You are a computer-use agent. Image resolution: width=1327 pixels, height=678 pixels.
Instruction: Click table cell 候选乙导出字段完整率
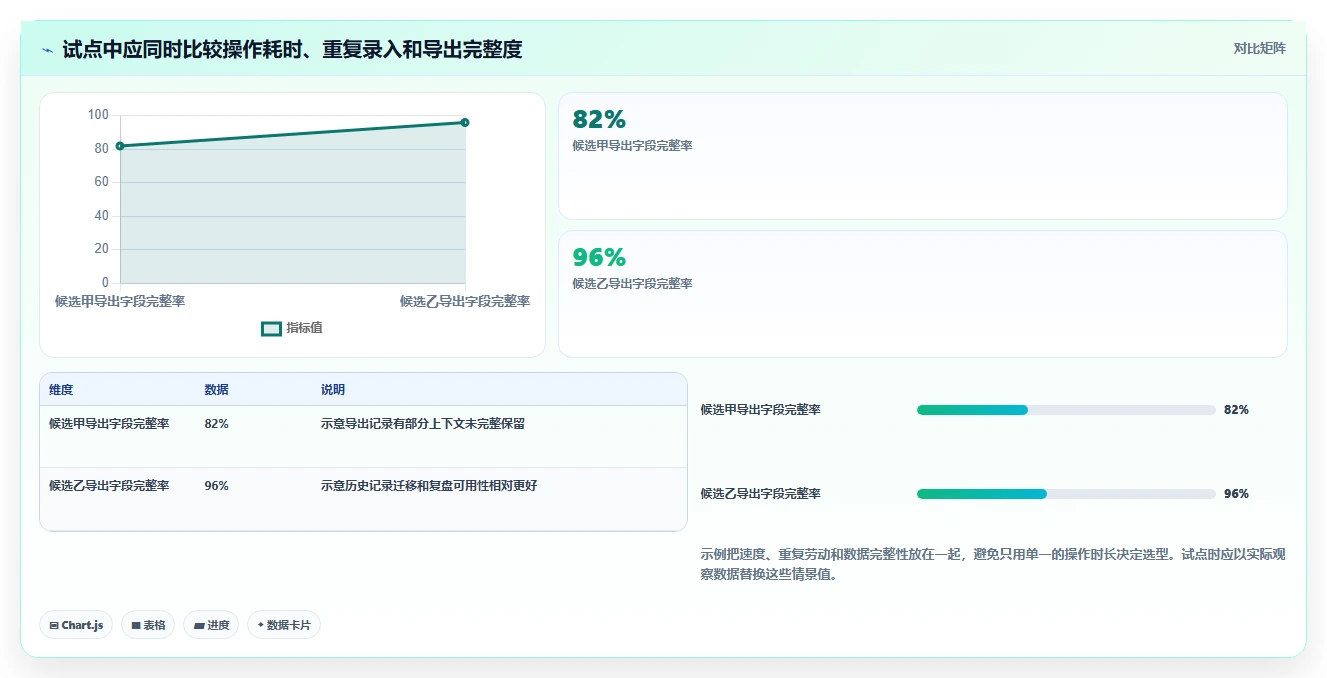click(x=109, y=486)
